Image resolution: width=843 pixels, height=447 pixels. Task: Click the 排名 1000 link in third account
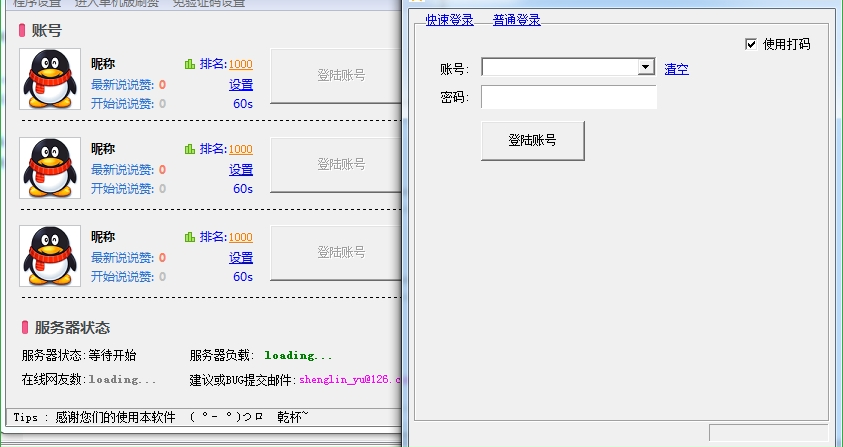[240, 237]
